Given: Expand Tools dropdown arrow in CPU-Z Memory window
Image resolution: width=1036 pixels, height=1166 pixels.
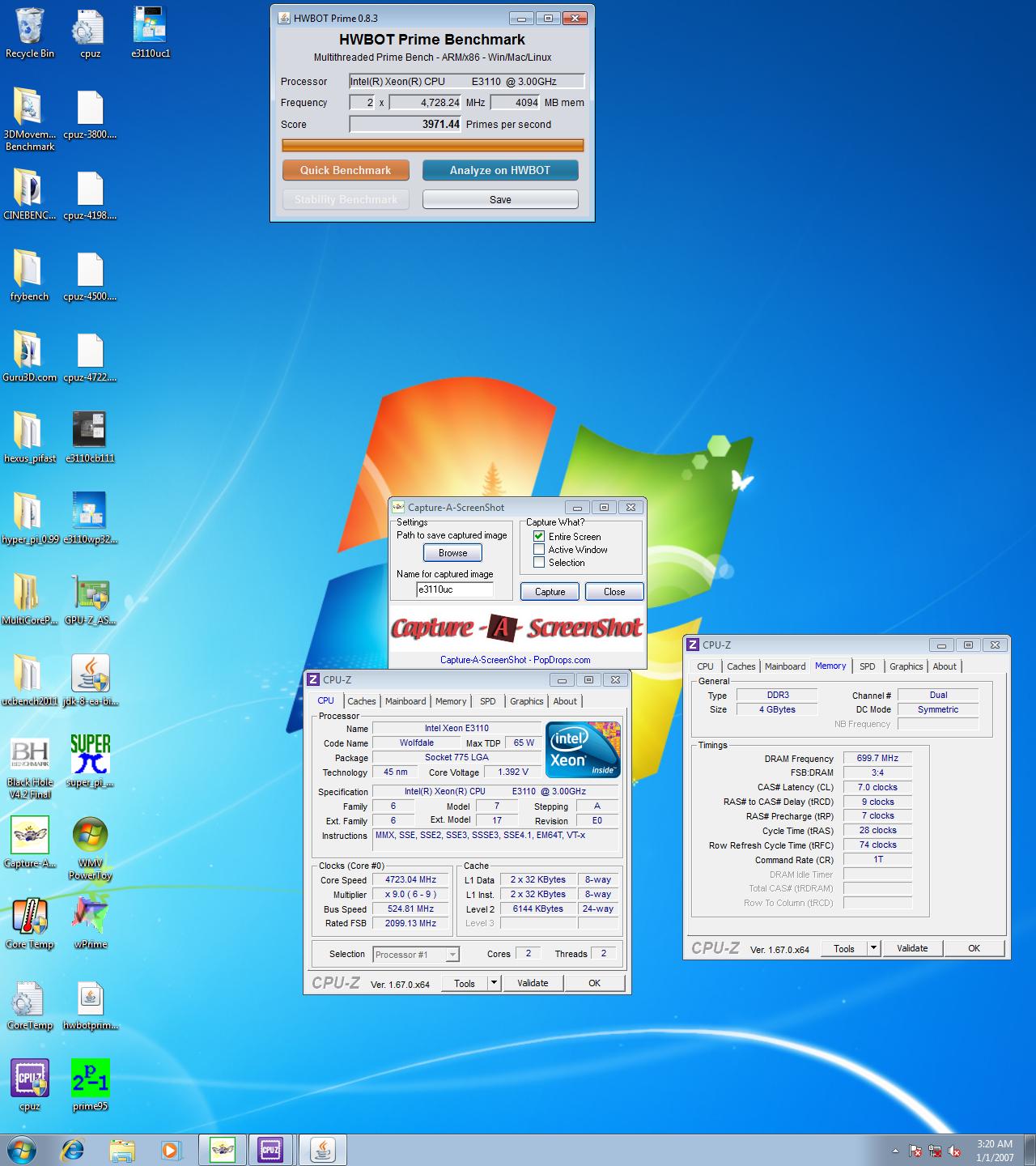Looking at the screenshot, I should (x=873, y=948).
